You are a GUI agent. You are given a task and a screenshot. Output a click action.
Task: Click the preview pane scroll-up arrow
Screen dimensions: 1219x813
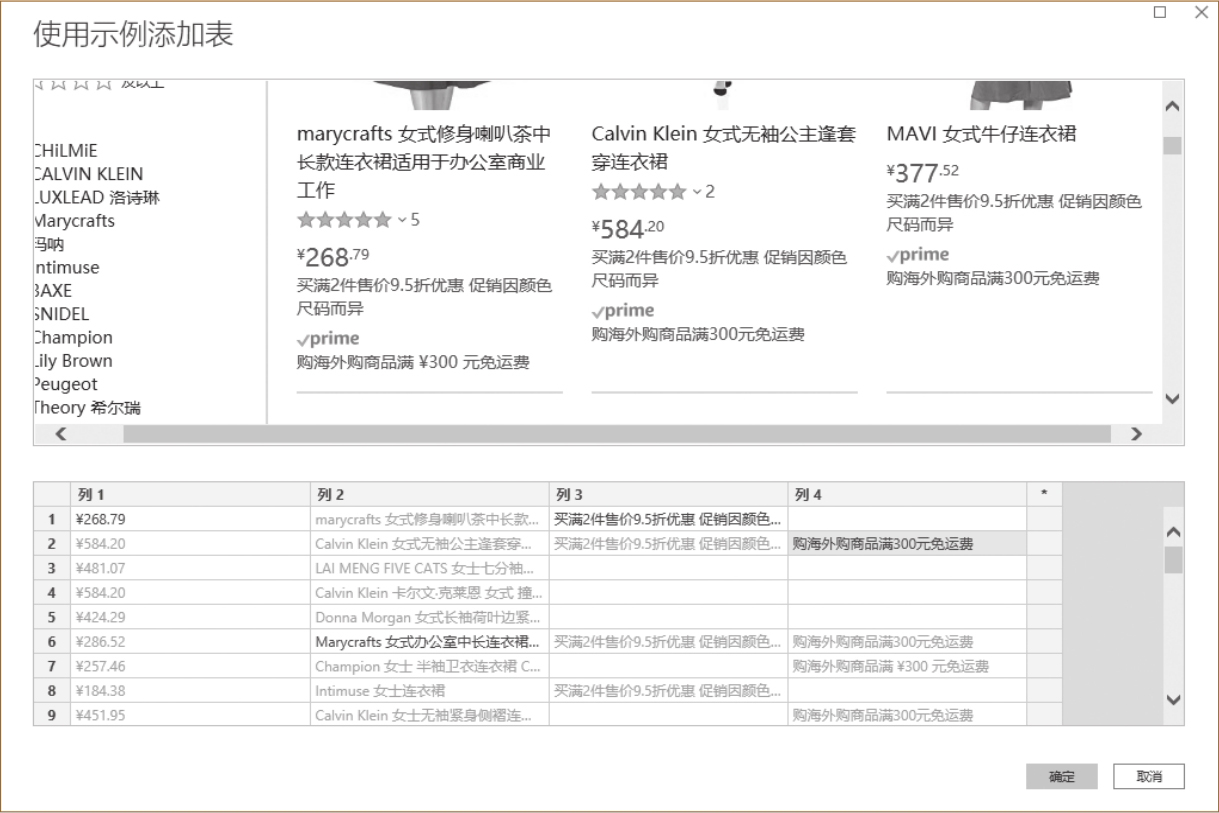[x=1174, y=106]
